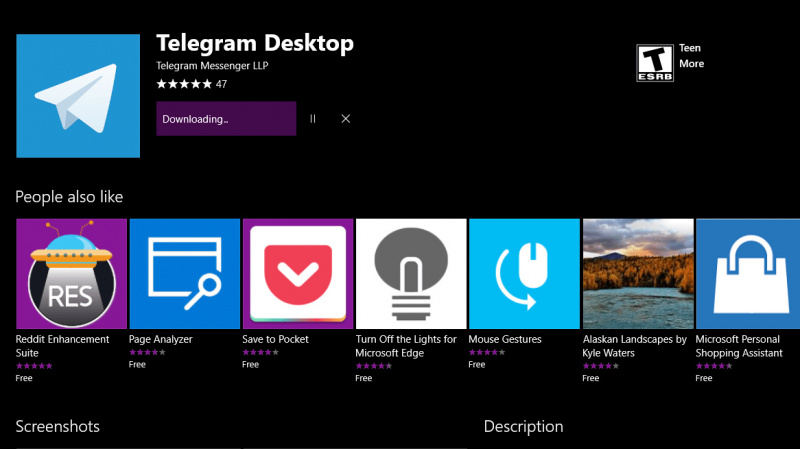800x449 pixels.
Task: Click Free label under Turn Off the Lights
Action: click(x=364, y=378)
